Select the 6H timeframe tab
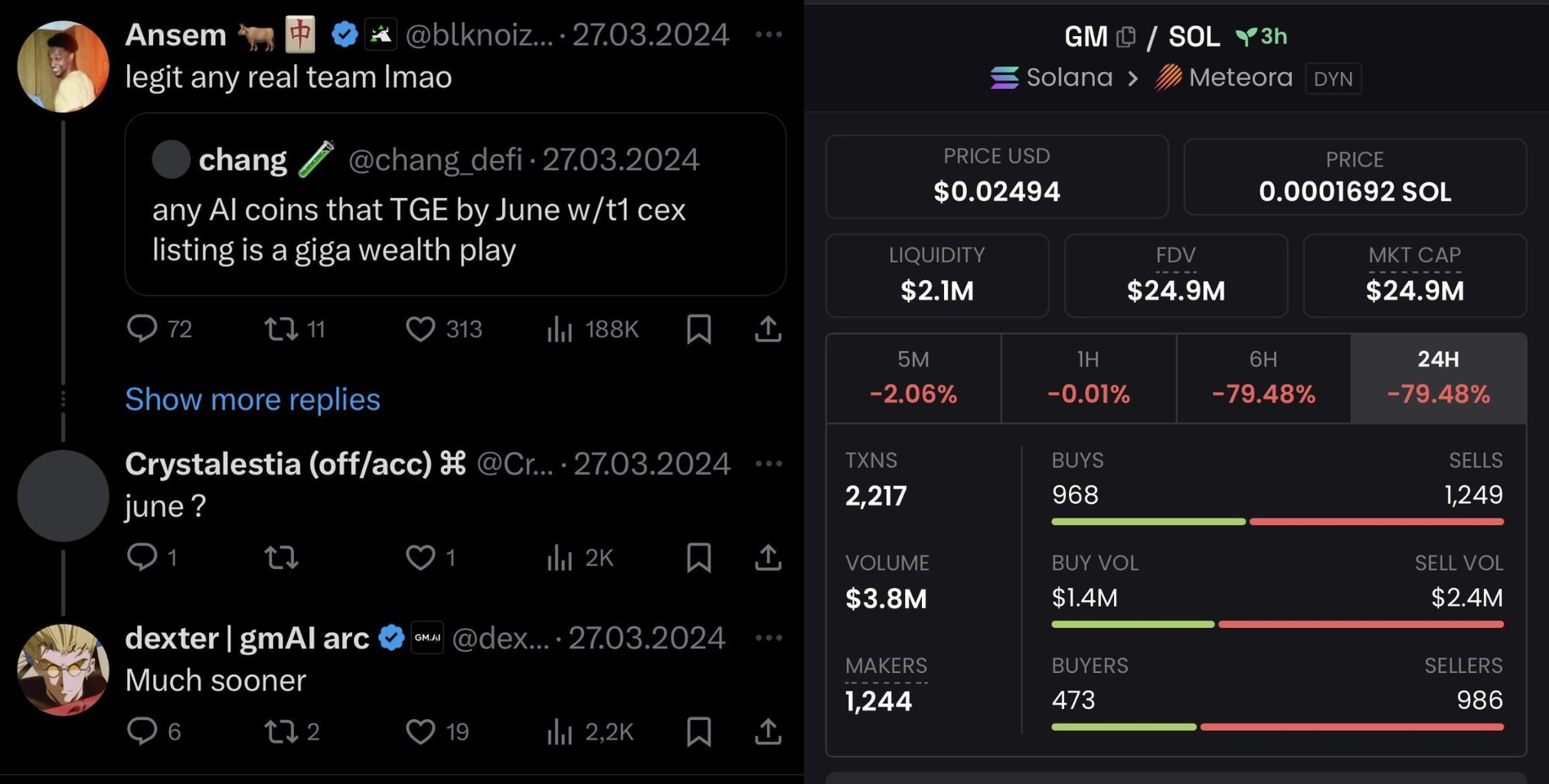Viewport: 1549px width, 784px height. pyautogui.click(x=1263, y=377)
